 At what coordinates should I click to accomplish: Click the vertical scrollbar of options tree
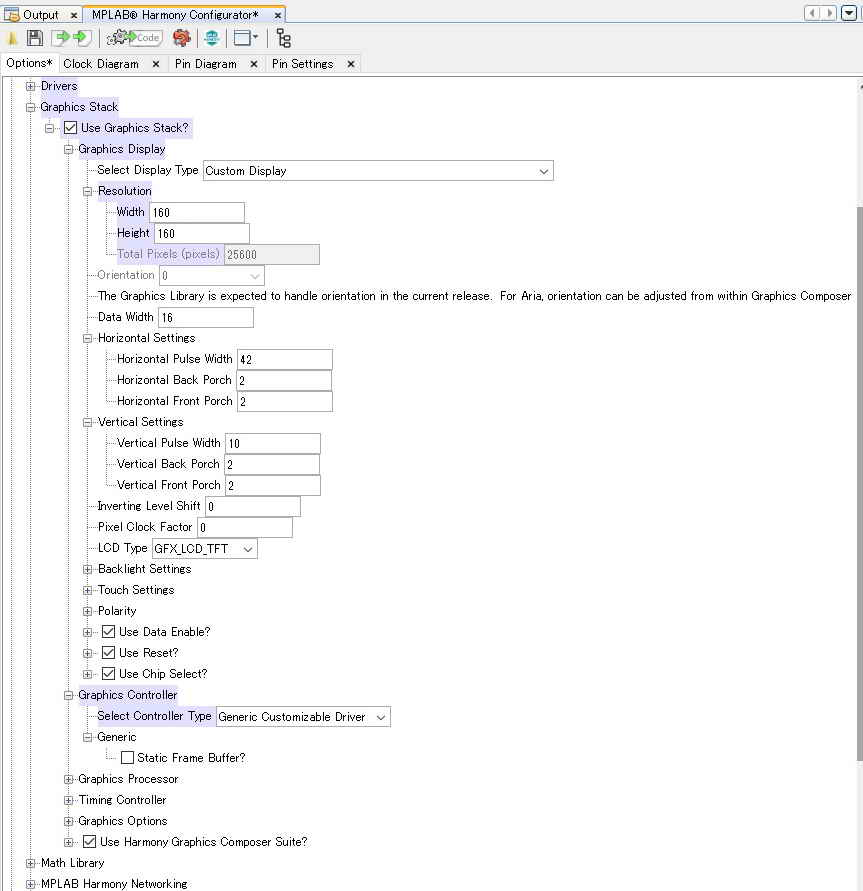(x=860, y=483)
